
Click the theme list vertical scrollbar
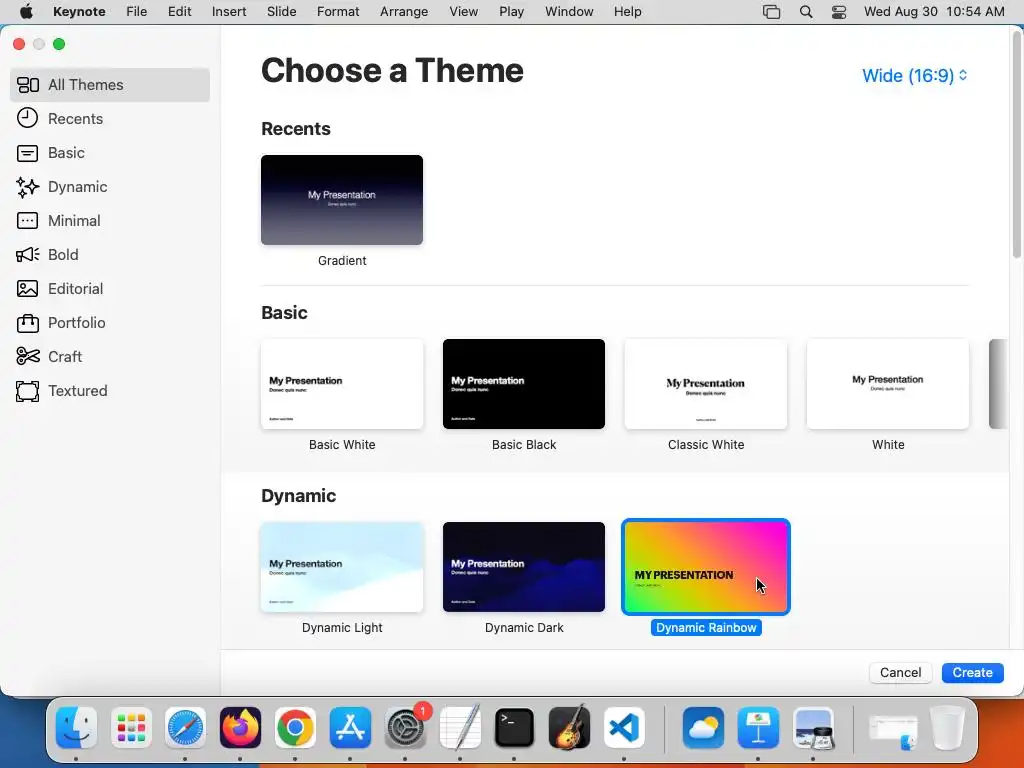click(x=1016, y=144)
